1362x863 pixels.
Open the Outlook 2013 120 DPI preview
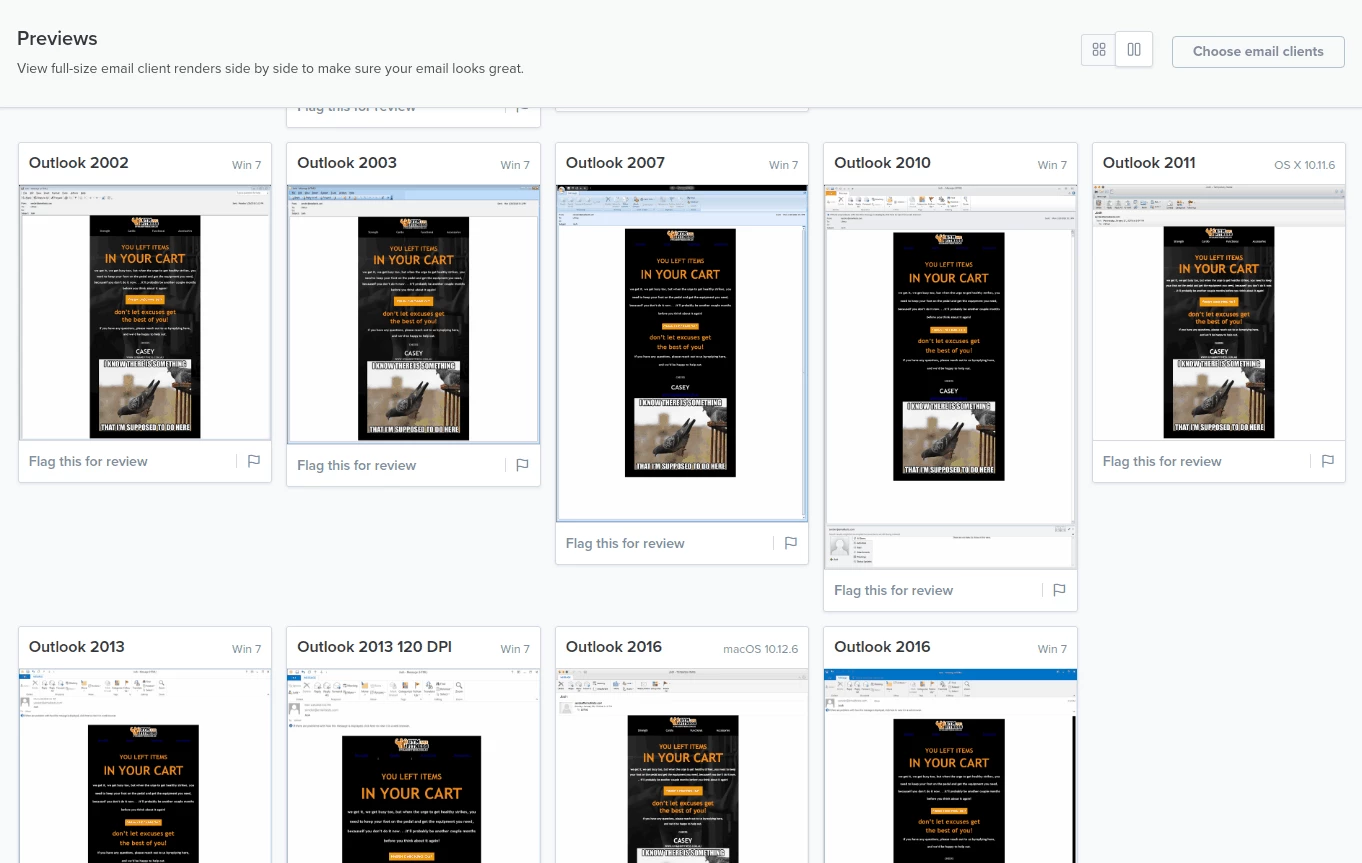pos(413,765)
